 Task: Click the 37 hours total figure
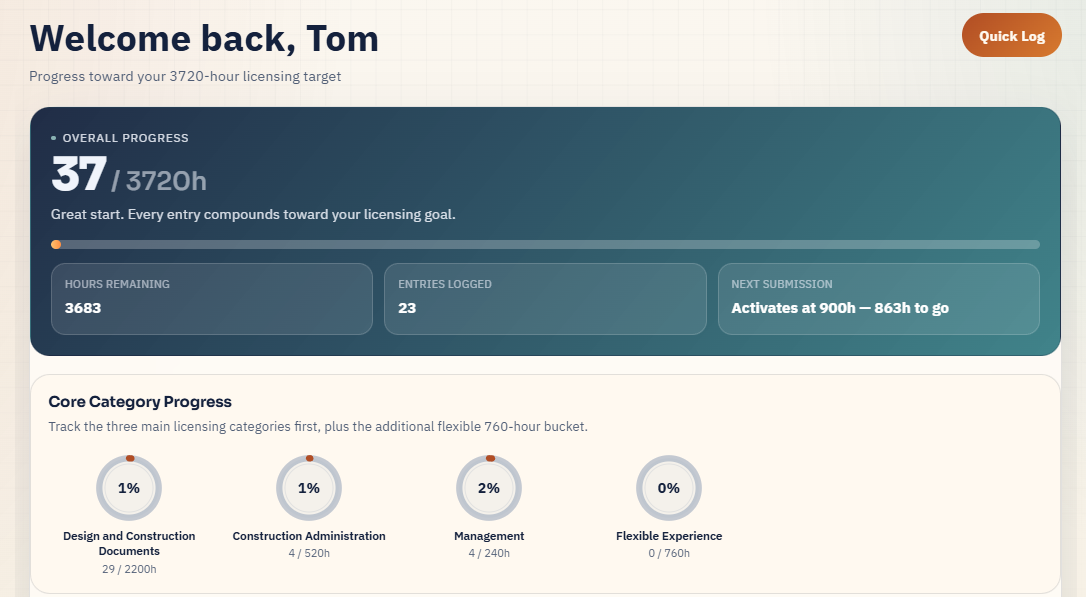coord(79,174)
